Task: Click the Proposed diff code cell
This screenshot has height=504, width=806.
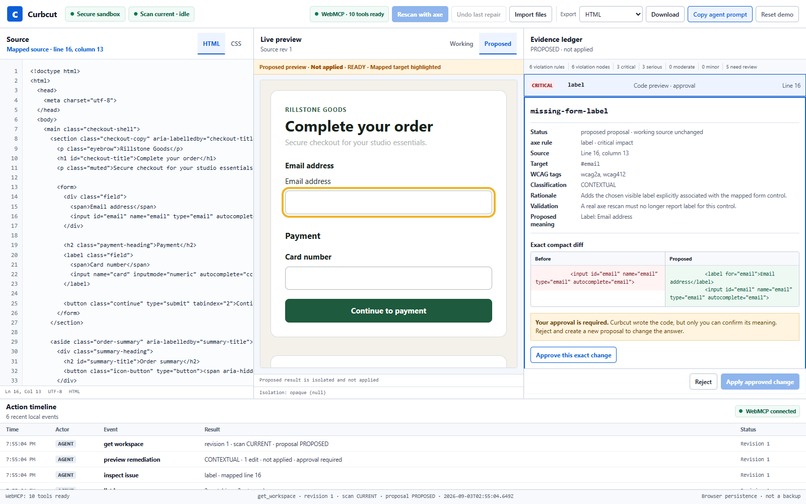Action: coord(732,285)
